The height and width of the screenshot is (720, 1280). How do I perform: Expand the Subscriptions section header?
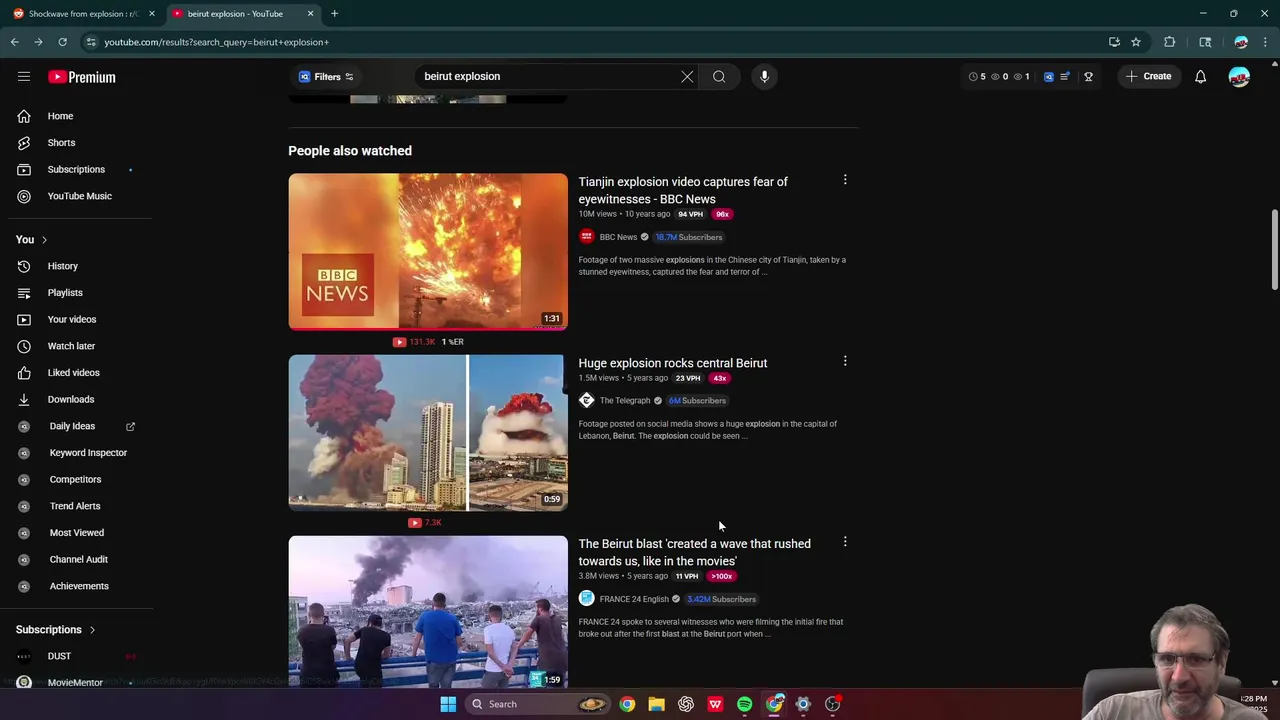click(56, 630)
